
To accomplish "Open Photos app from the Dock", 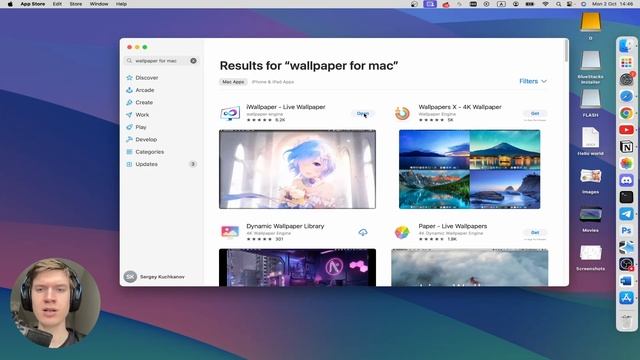I will 626,163.
